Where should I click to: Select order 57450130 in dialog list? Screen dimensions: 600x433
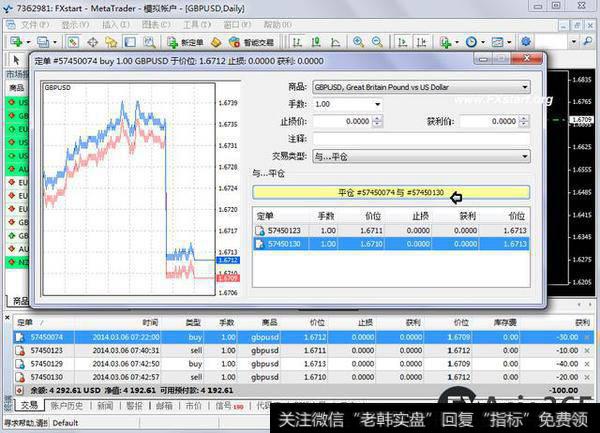(391, 244)
